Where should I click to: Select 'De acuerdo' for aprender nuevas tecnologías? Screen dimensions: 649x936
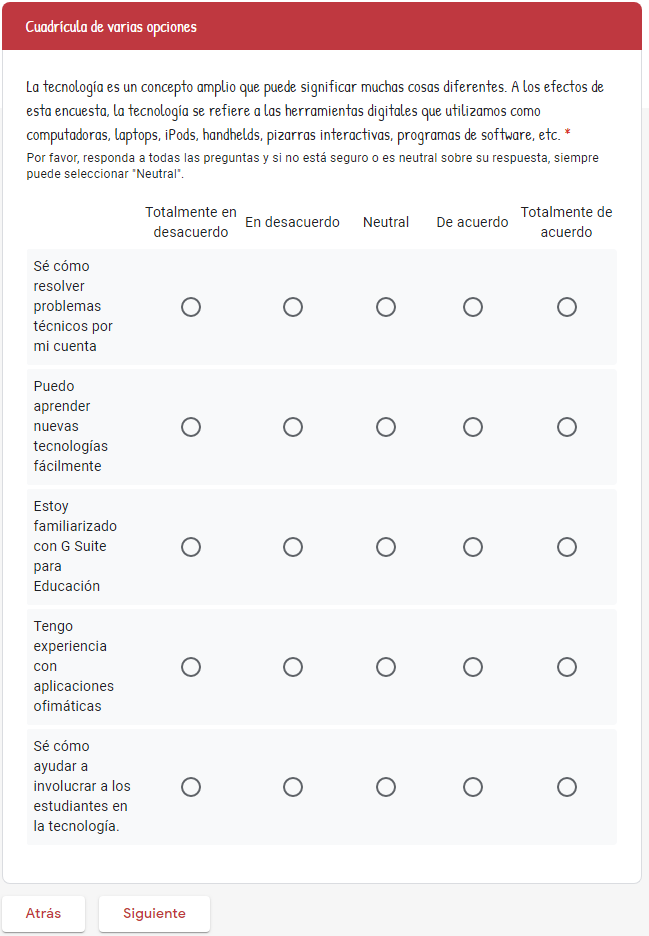tap(473, 427)
